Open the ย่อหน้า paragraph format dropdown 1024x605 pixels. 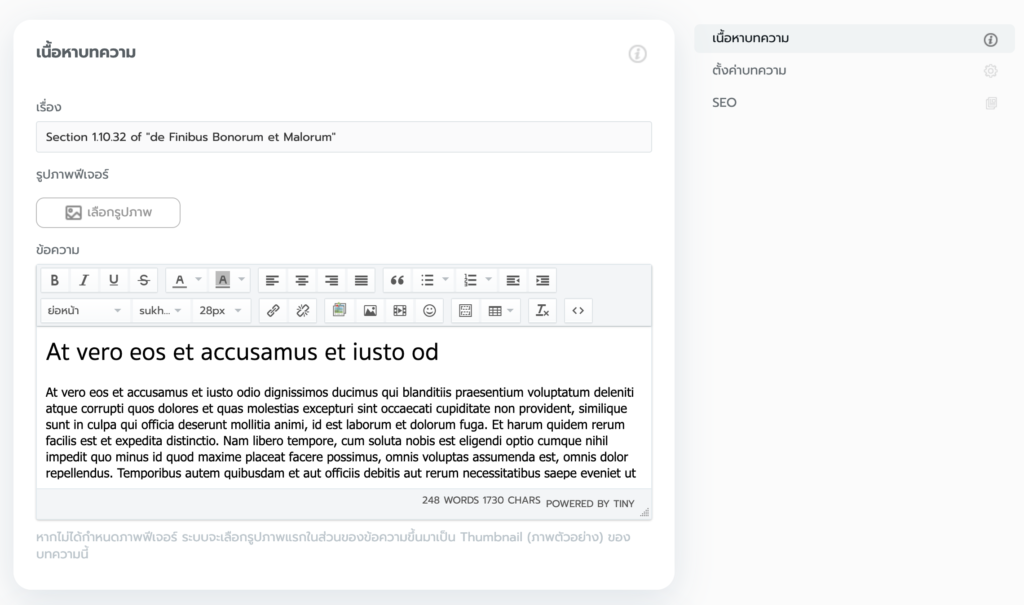tap(84, 311)
